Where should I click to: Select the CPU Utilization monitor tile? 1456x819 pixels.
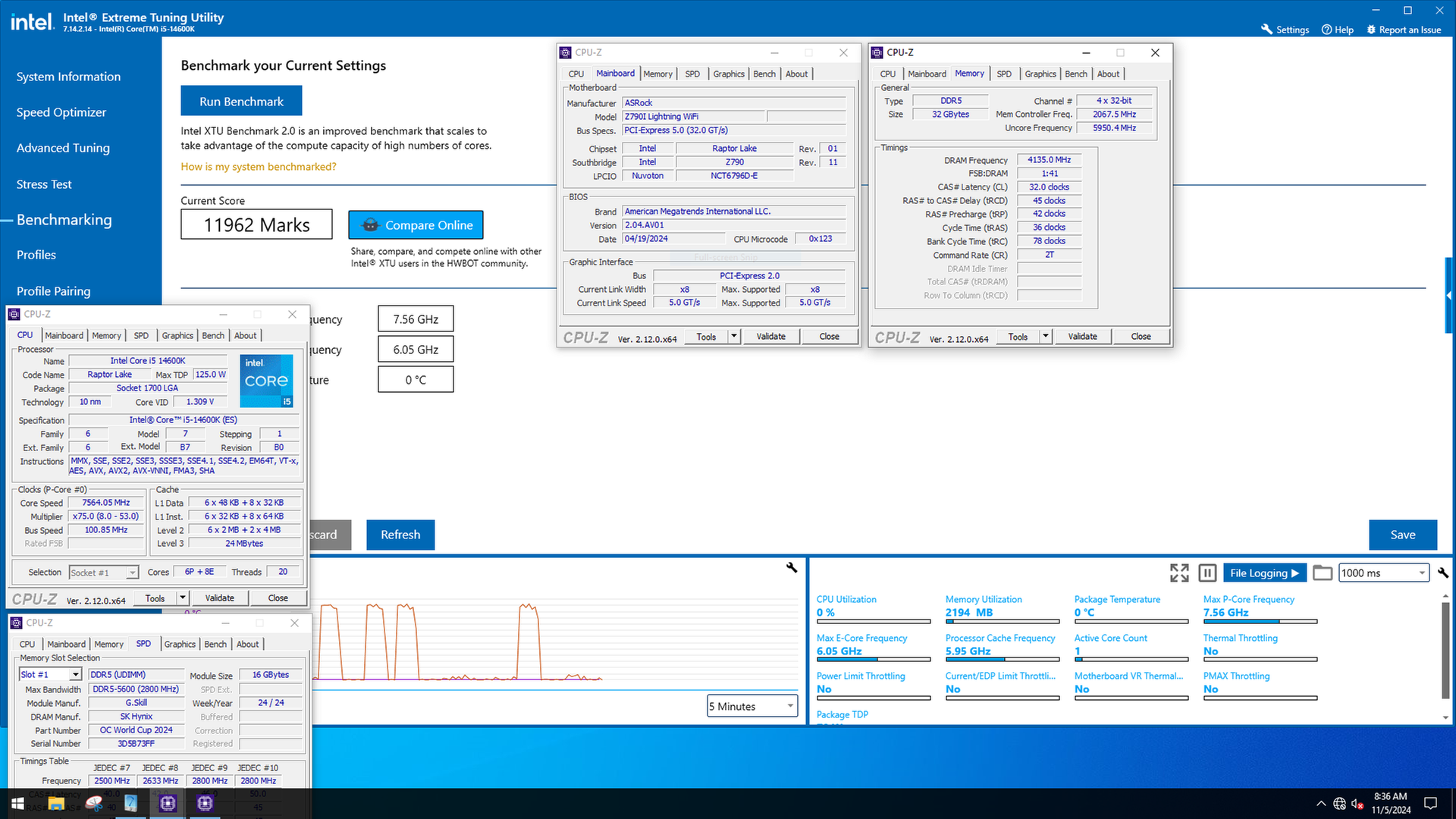pyautogui.click(x=873, y=608)
